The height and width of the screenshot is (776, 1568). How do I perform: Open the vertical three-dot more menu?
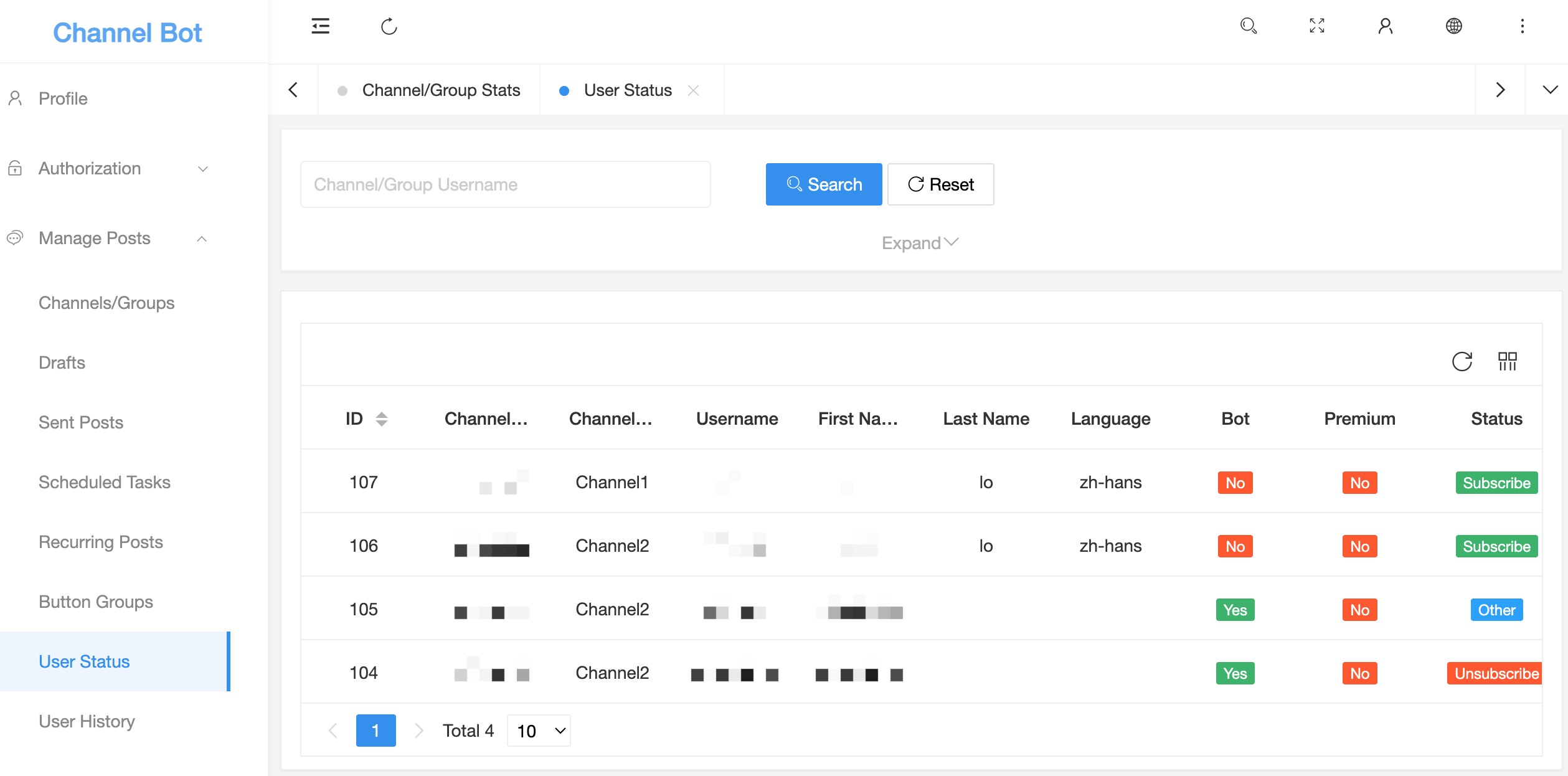pyautogui.click(x=1522, y=26)
